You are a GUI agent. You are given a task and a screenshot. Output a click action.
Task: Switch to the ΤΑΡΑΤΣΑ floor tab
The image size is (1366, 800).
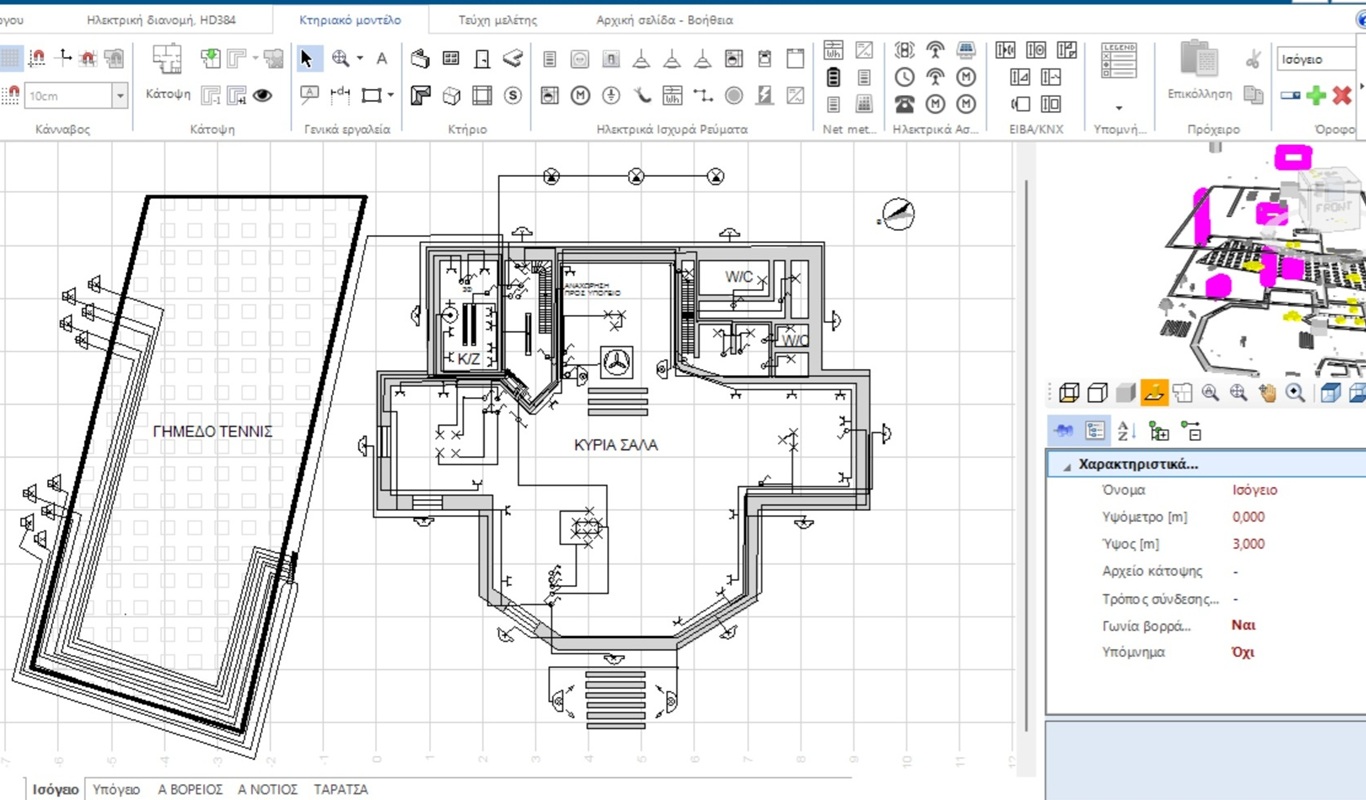341,789
